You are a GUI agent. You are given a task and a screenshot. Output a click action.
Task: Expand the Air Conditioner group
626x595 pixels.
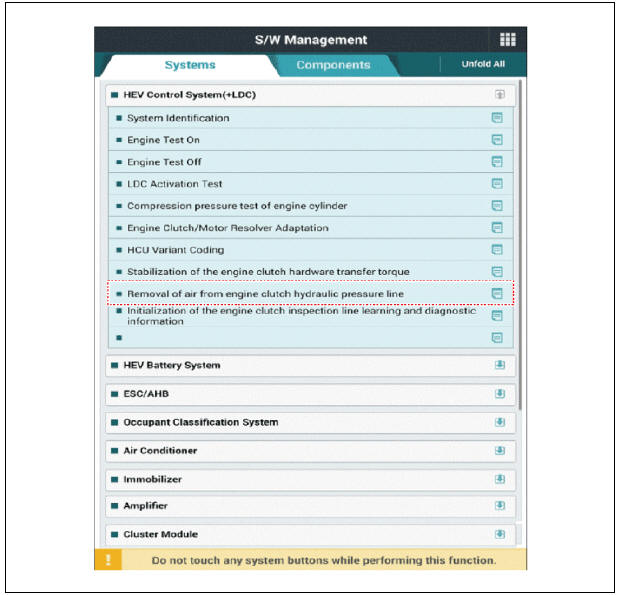(499, 450)
